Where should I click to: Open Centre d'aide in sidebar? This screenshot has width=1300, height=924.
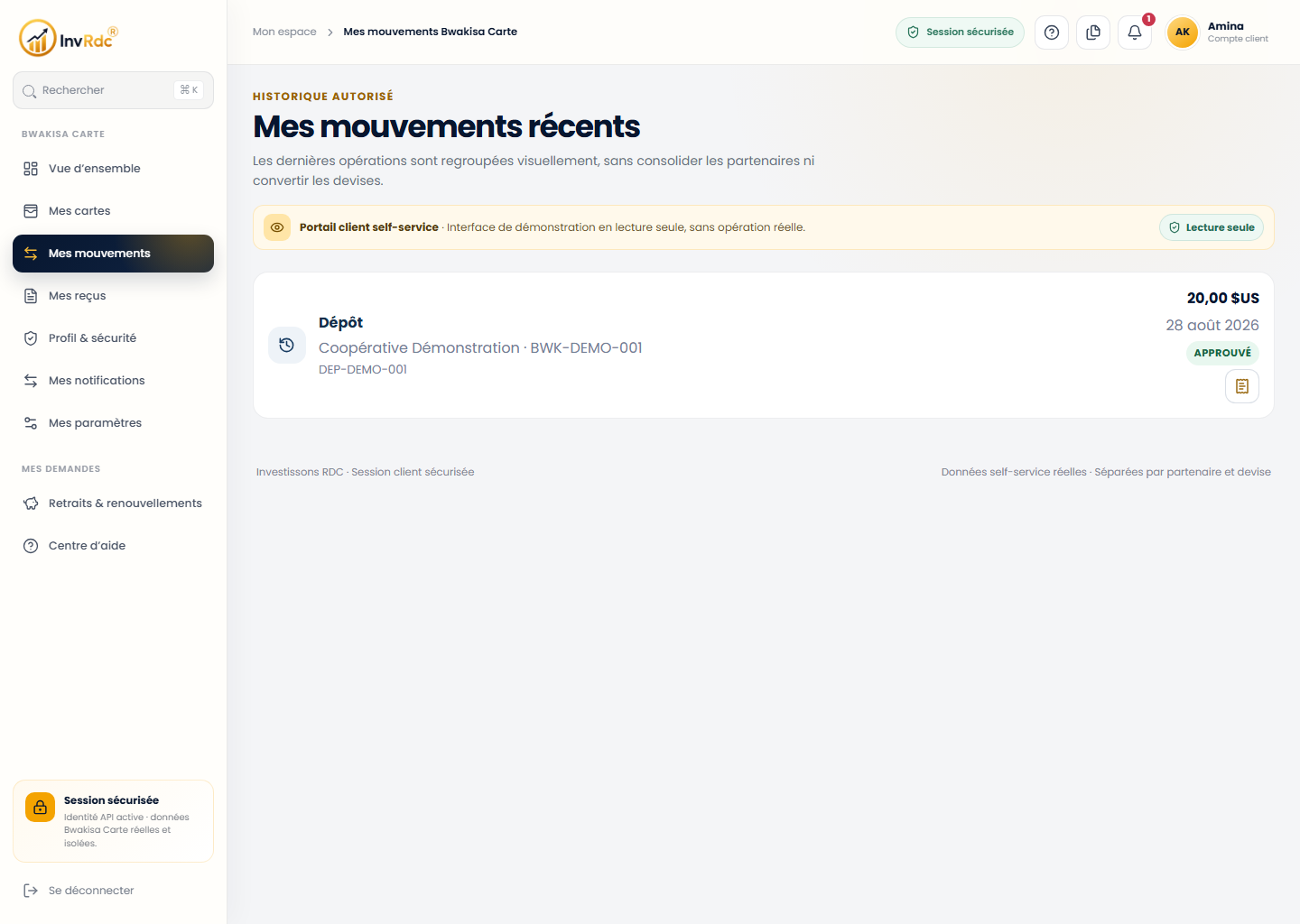click(113, 546)
